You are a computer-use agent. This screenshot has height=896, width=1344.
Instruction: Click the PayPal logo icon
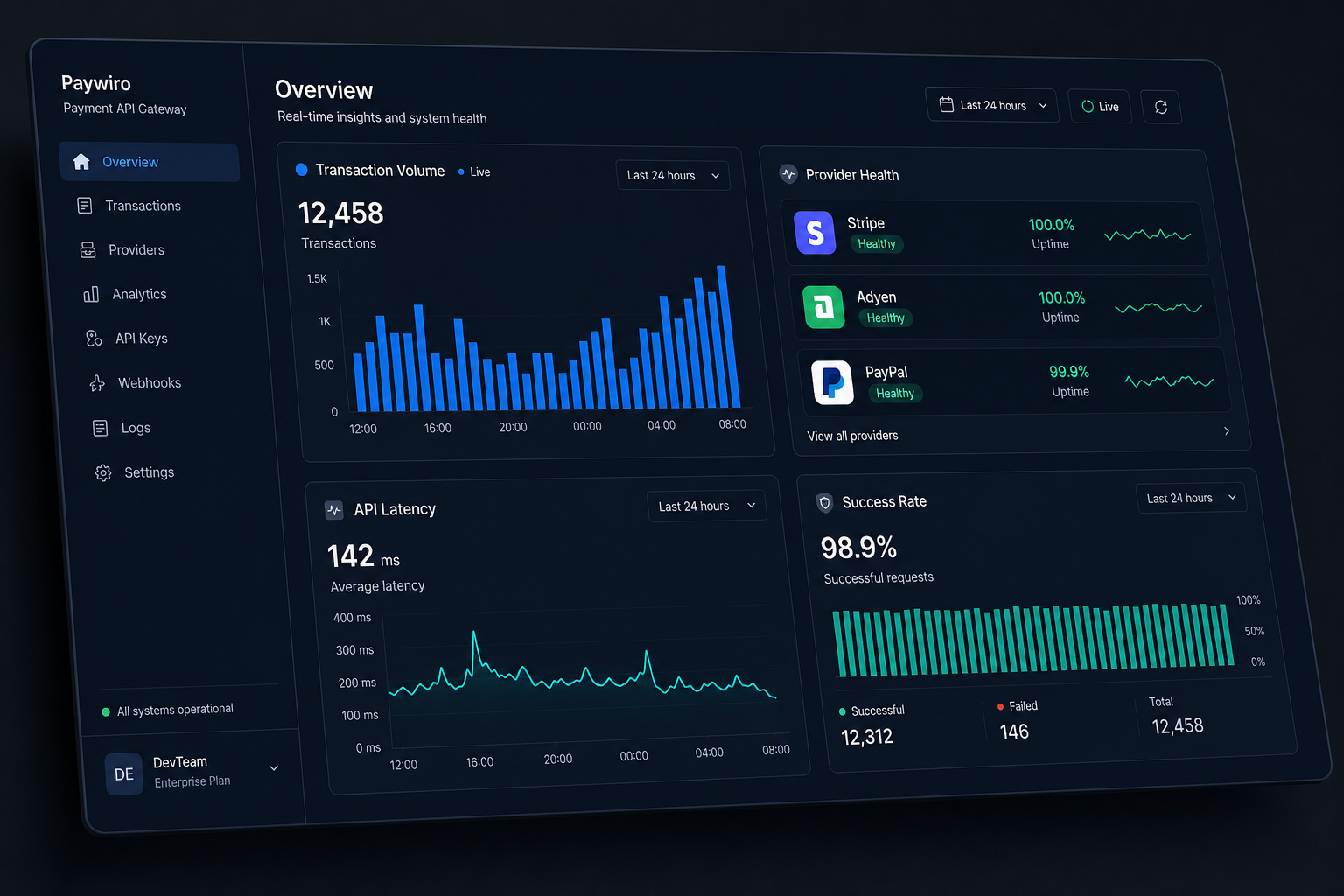833,382
